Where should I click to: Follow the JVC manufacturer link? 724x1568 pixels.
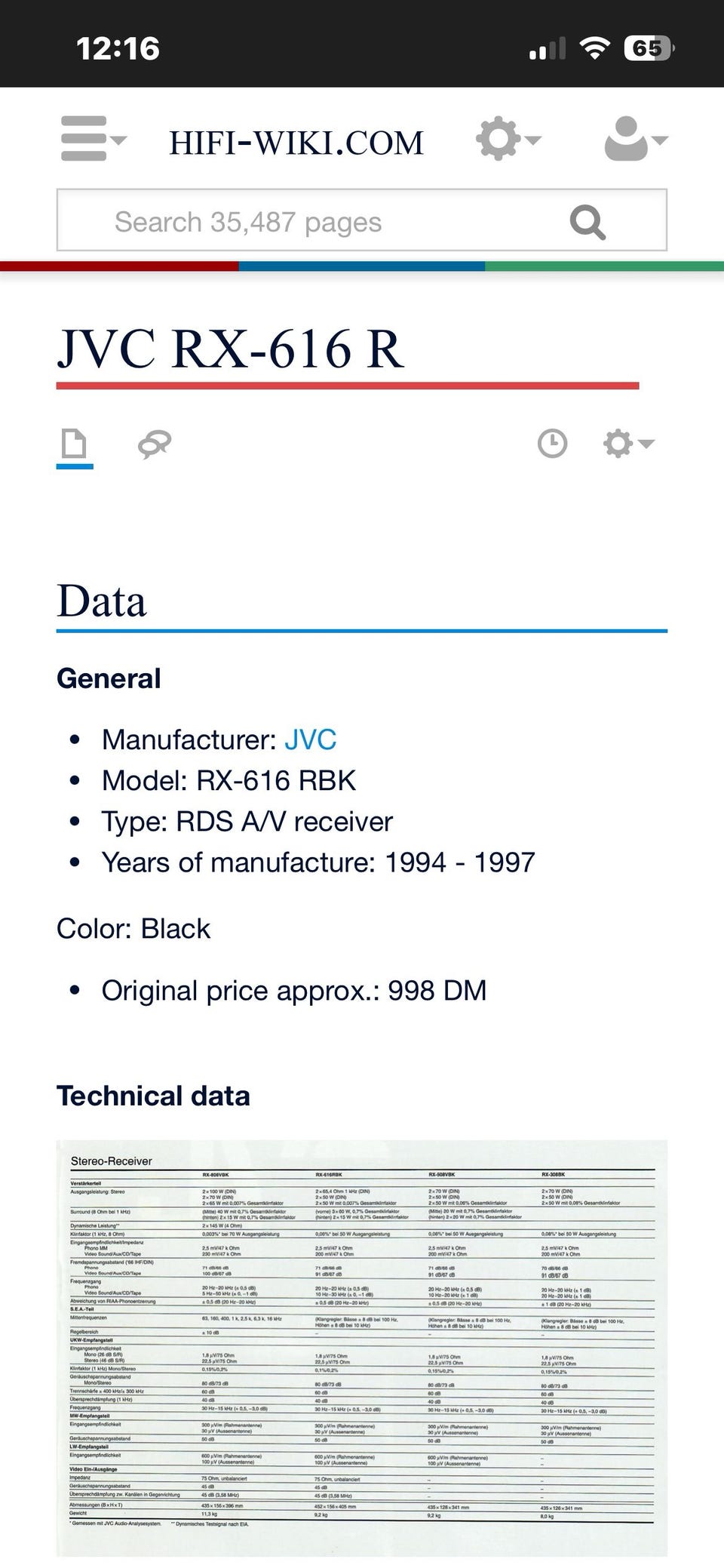coord(310,739)
